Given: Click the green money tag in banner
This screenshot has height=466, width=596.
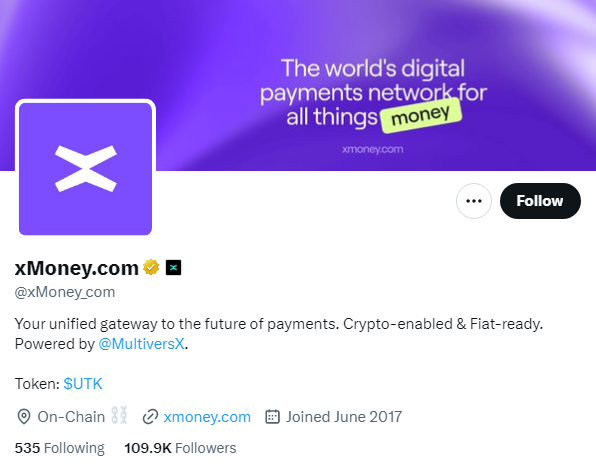Looking at the screenshot, I should tap(421, 116).
